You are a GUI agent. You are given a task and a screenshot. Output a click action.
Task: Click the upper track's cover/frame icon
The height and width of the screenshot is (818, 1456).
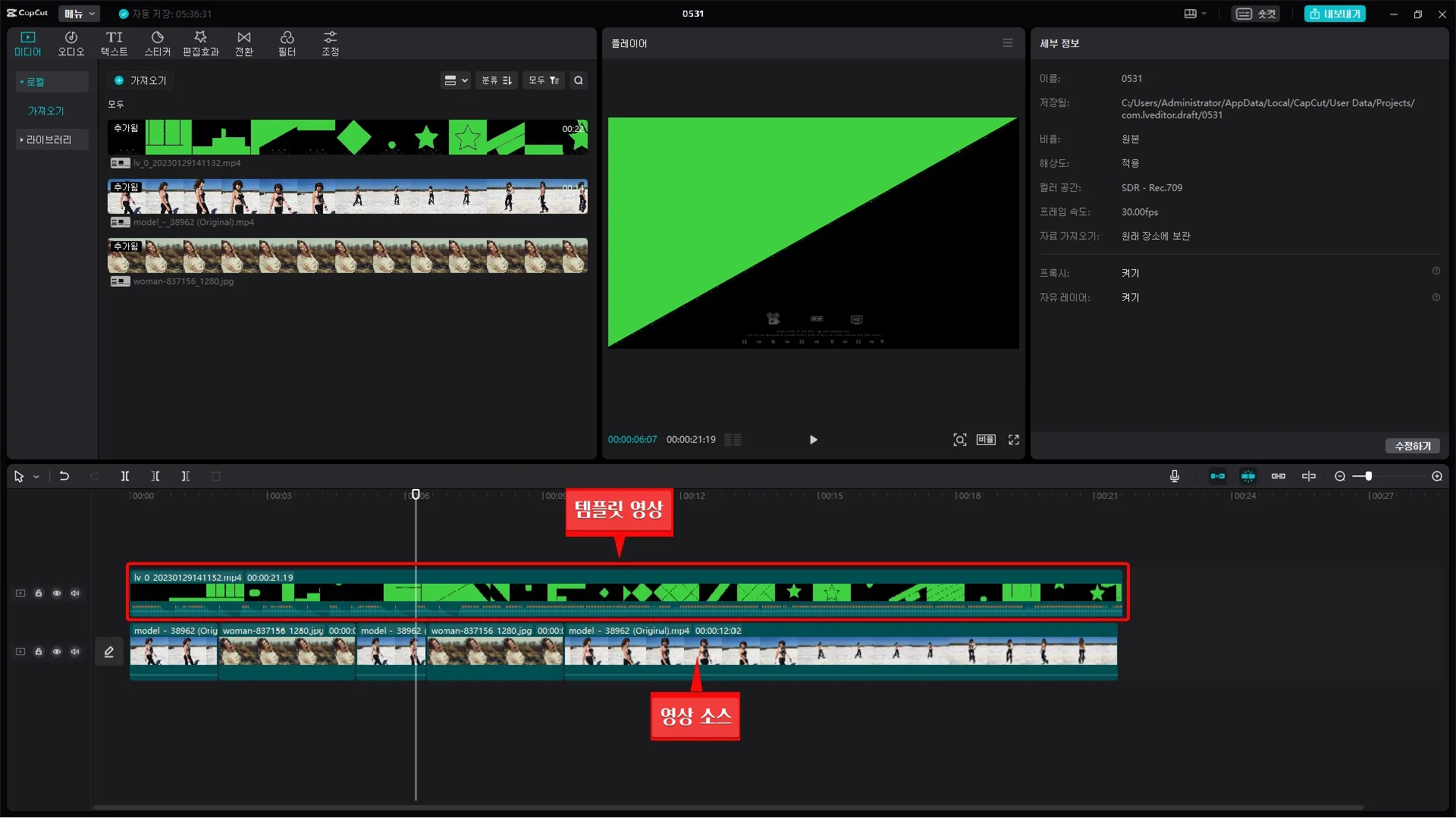point(20,594)
